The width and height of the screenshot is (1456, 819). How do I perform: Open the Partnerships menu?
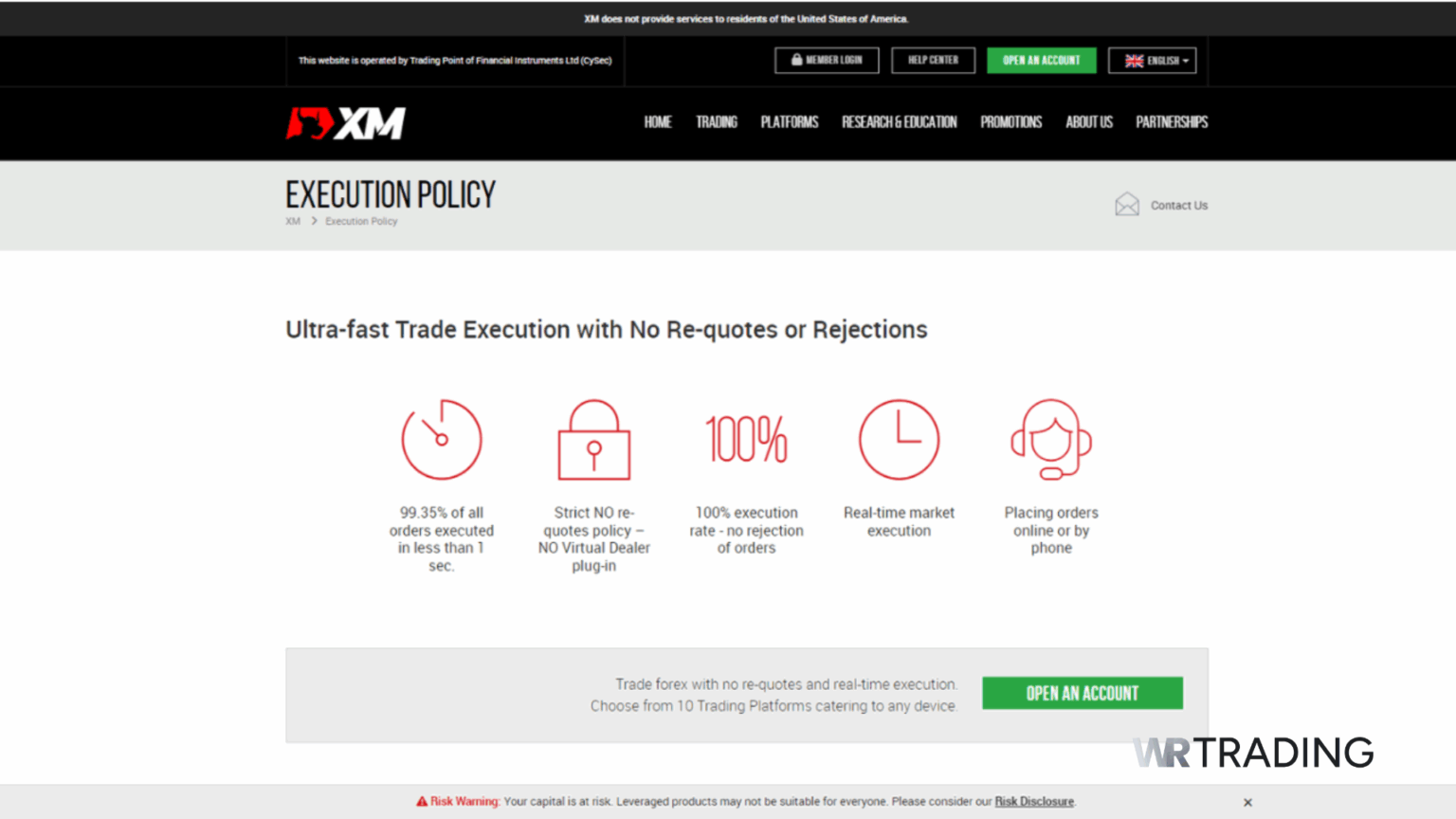point(1172,122)
